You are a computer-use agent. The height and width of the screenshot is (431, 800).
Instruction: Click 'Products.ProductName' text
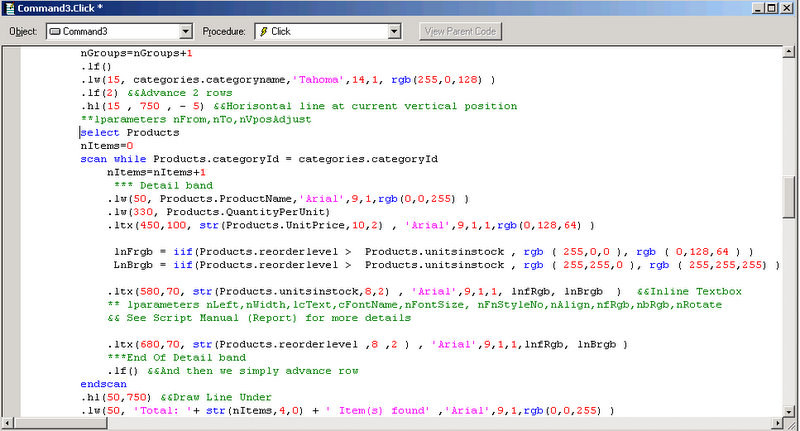[226, 199]
